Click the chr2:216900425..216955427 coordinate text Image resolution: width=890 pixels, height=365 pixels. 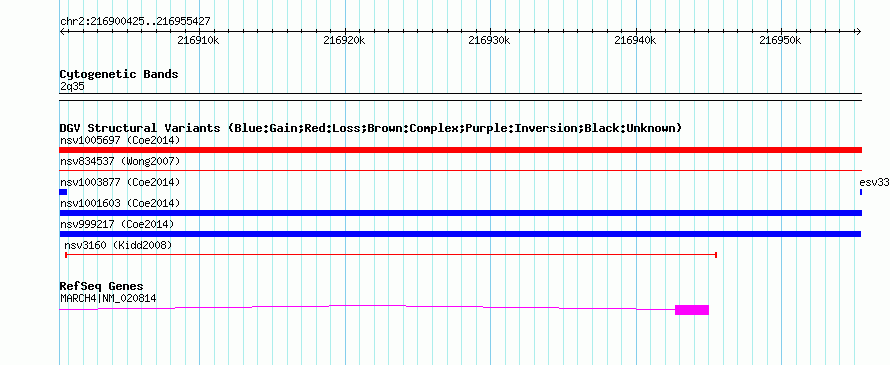click(x=135, y=22)
